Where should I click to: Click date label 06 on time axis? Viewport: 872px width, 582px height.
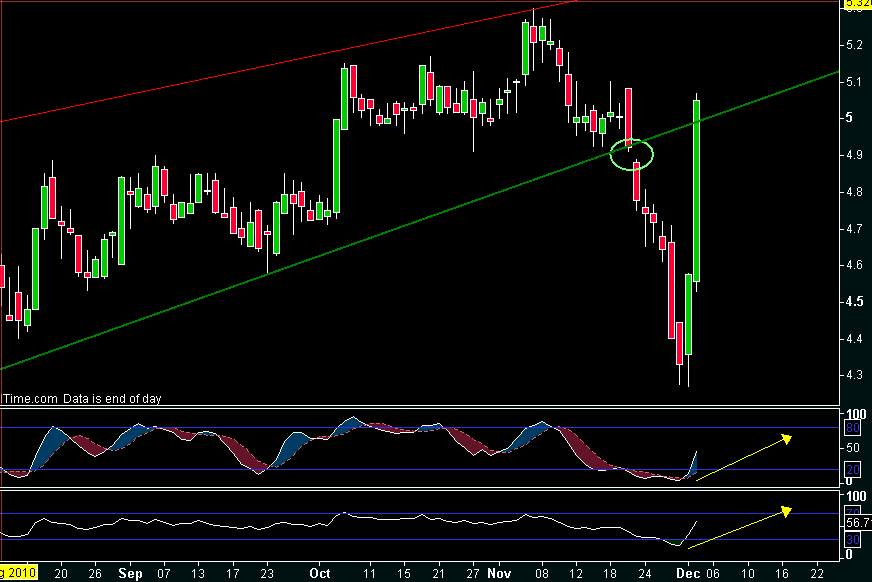tap(713, 573)
